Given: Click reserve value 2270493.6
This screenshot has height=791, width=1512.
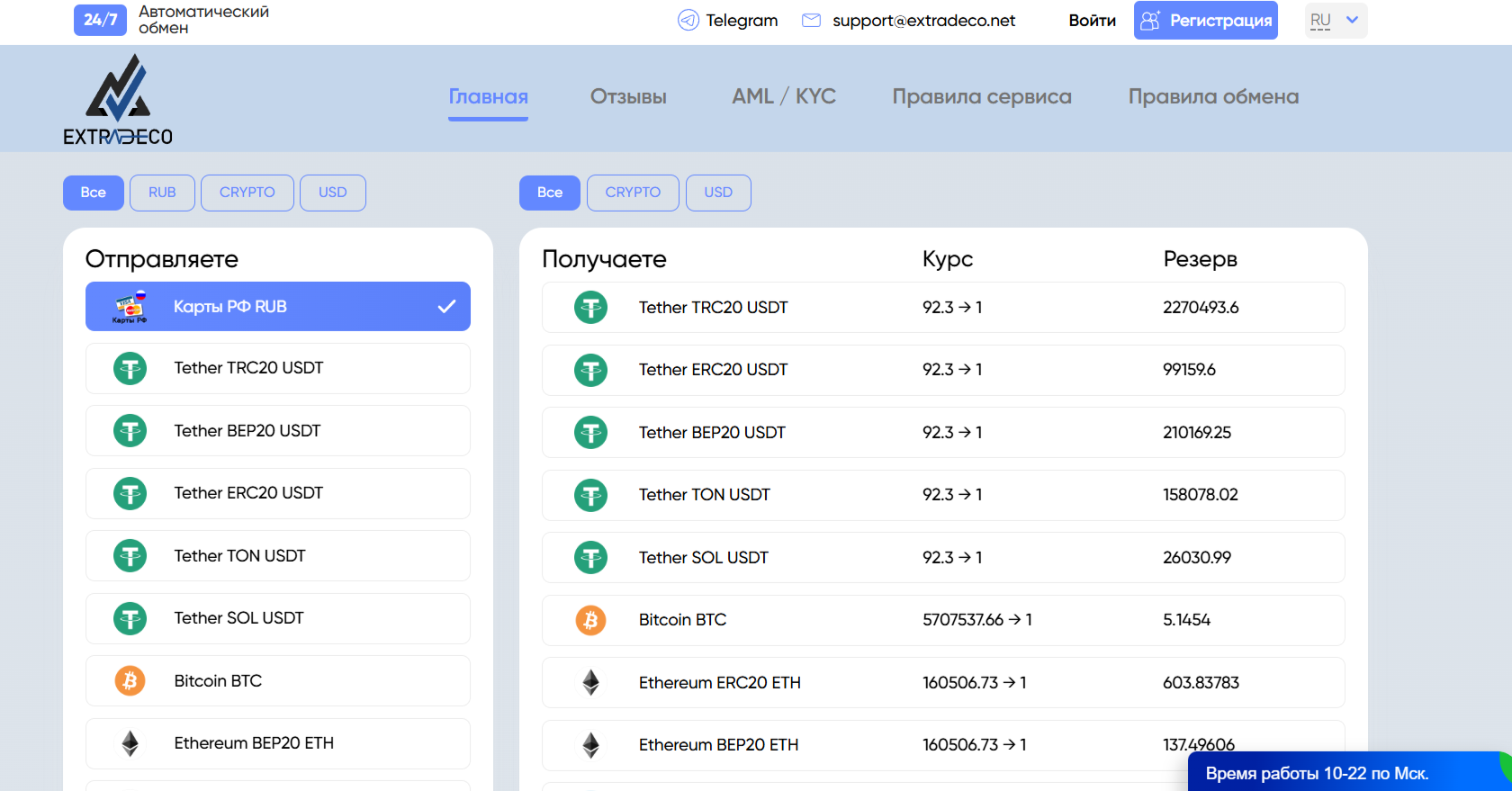Looking at the screenshot, I should (1201, 308).
